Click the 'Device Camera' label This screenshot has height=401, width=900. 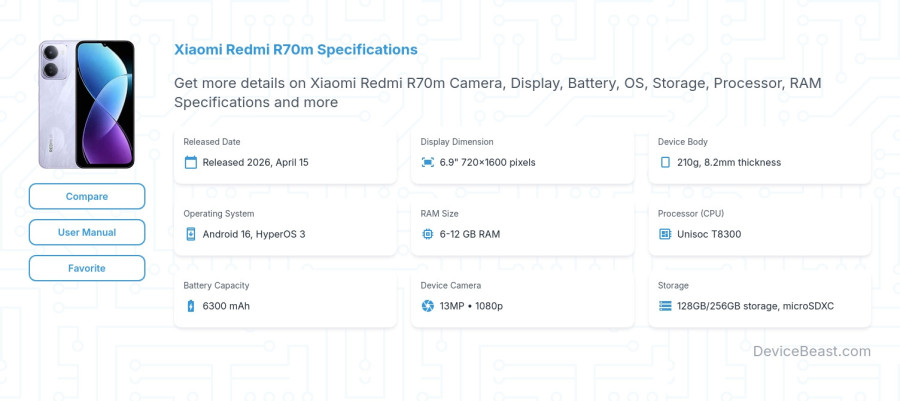pos(451,285)
